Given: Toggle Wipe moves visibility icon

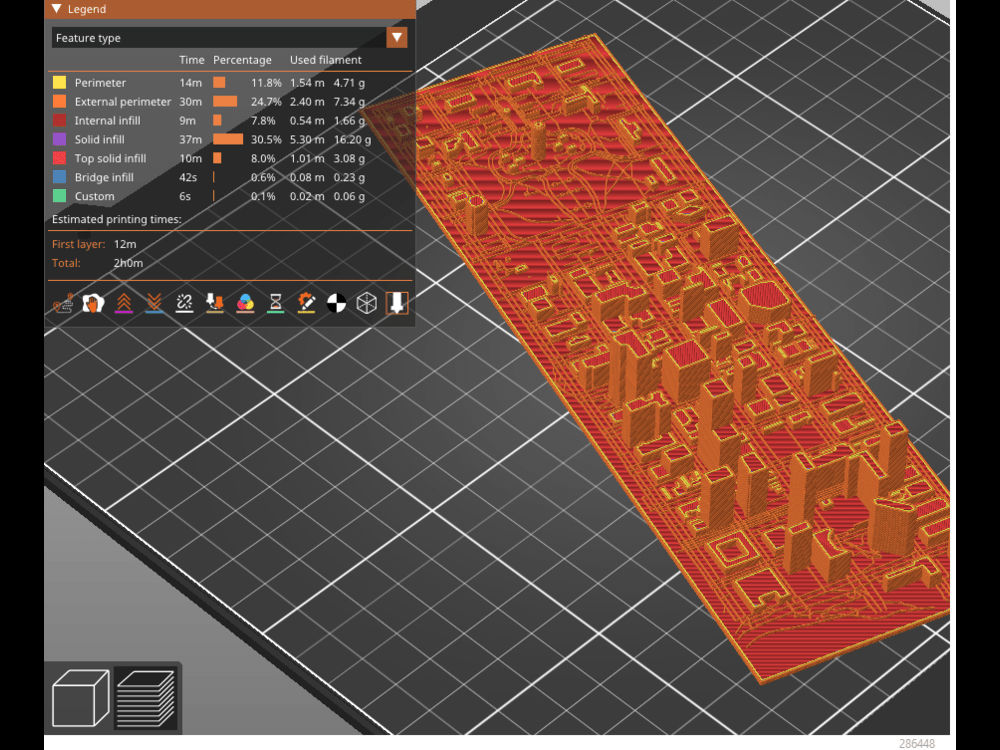Looking at the screenshot, I should (93, 303).
